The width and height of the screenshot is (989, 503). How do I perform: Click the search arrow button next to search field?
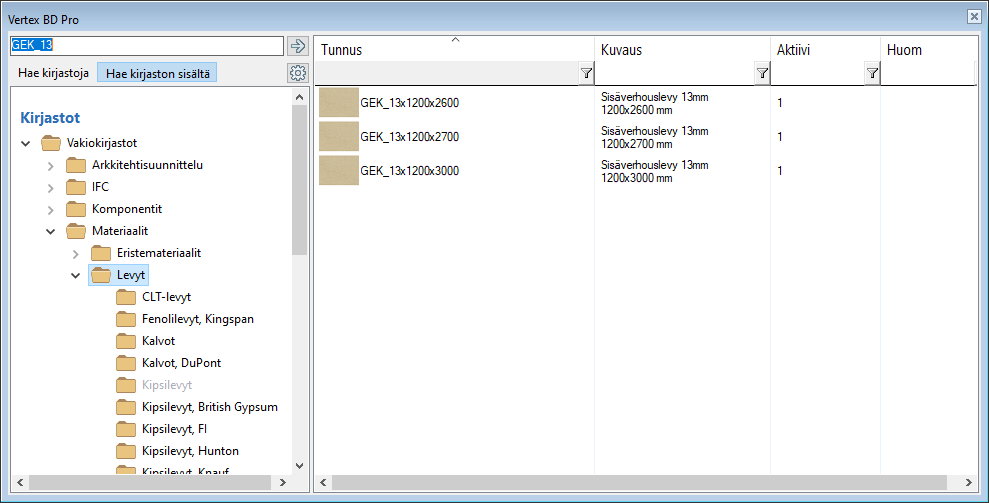point(297,46)
